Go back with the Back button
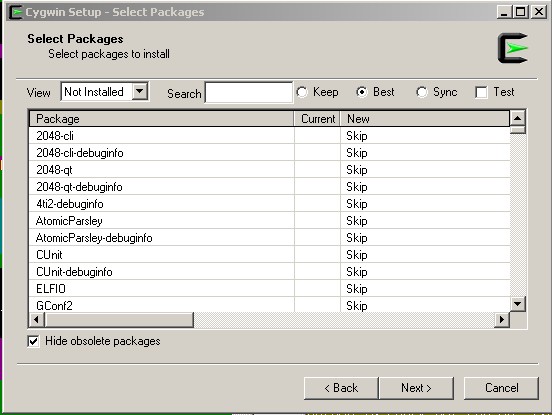Image resolution: width=552 pixels, height=415 pixels. (341, 388)
